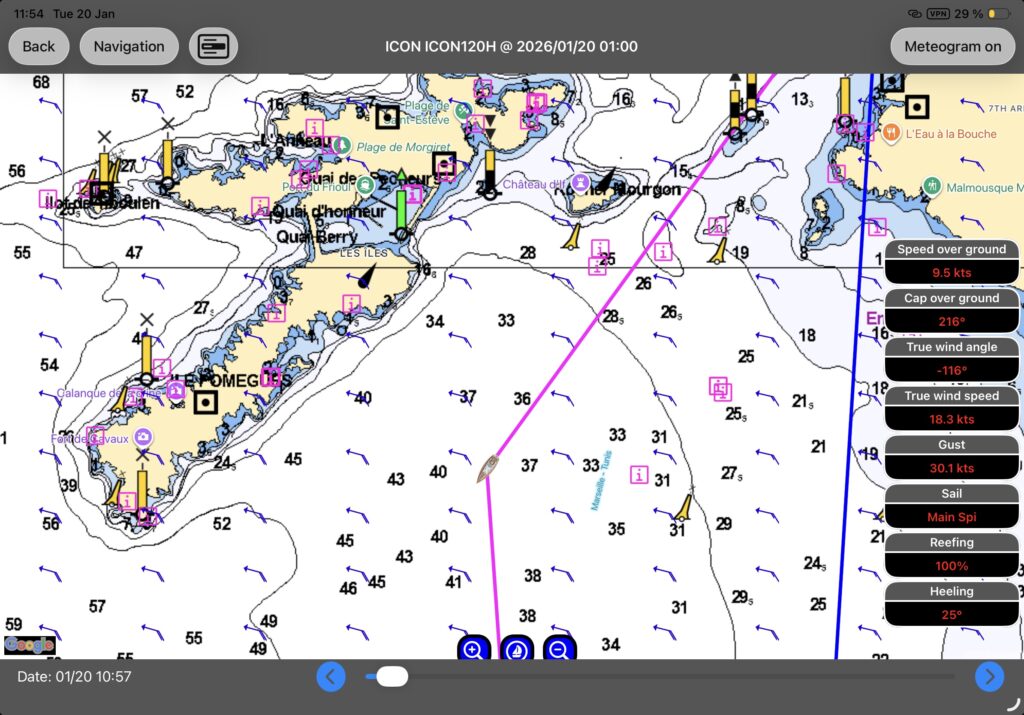Tap the sailboat icon to center the map
This screenshot has width=1024, height=715.
pyautogui.click(x=515, y=648)
